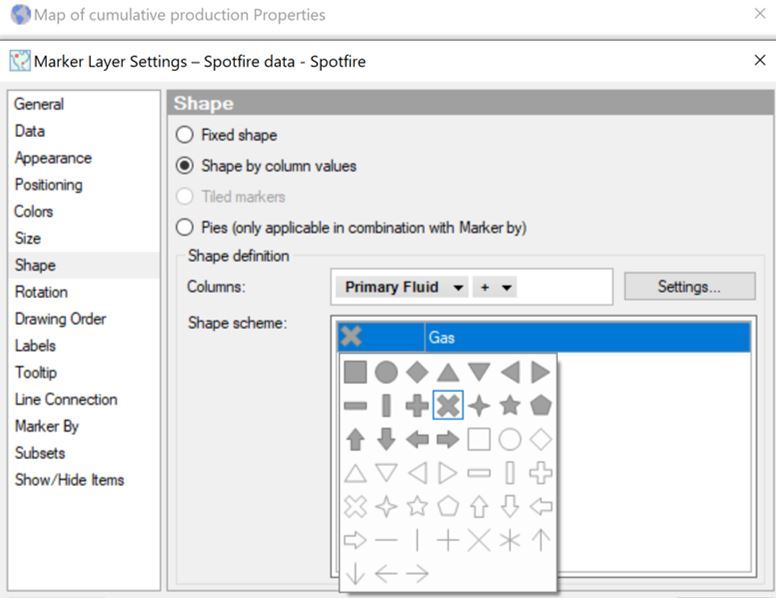Image resolution: width=776 pixels, height=598 pixels.
Task: Select the filled pentagon marker shape
Action: pos(541,406)
